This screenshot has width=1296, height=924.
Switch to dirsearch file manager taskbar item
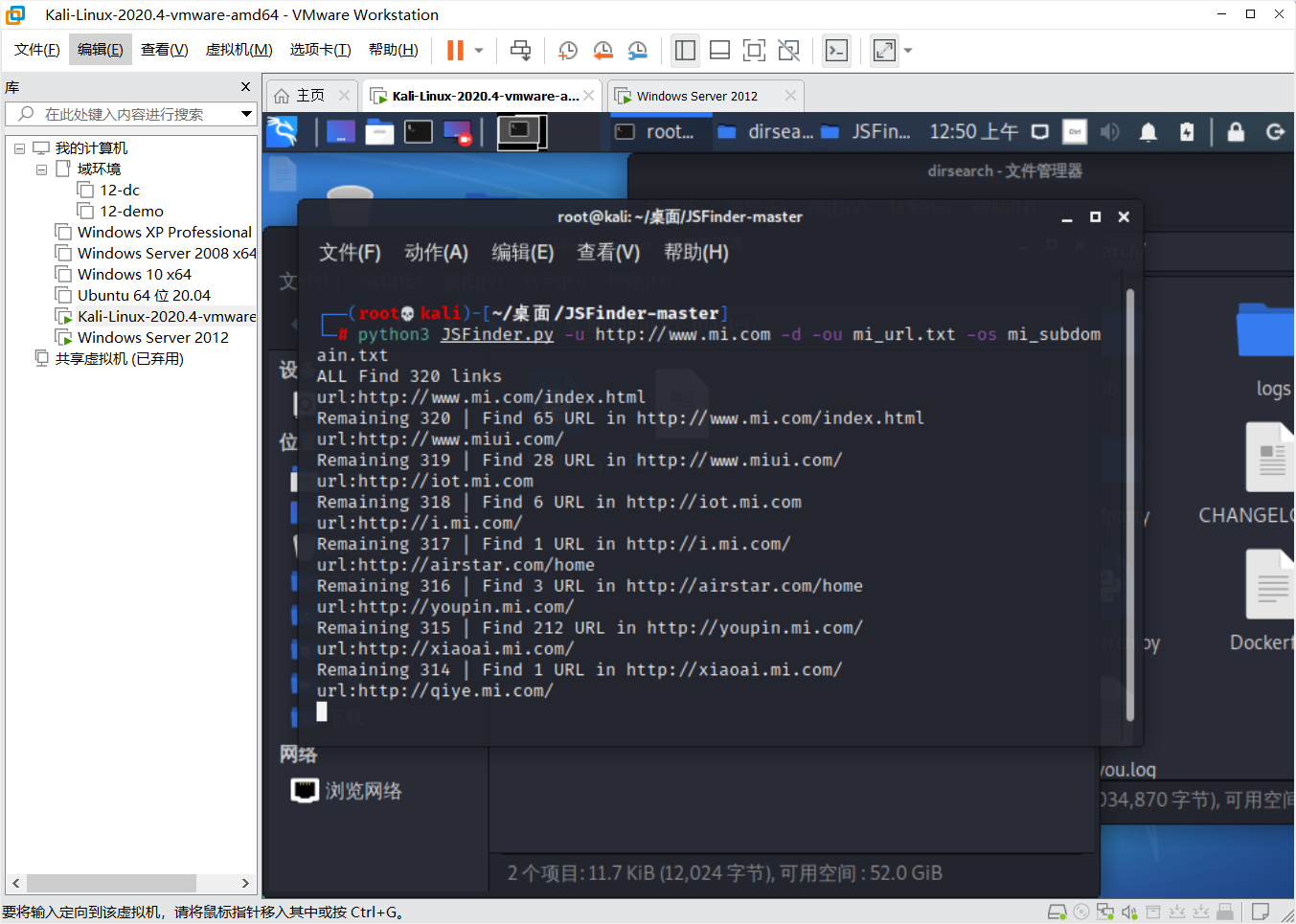point(765,131)
